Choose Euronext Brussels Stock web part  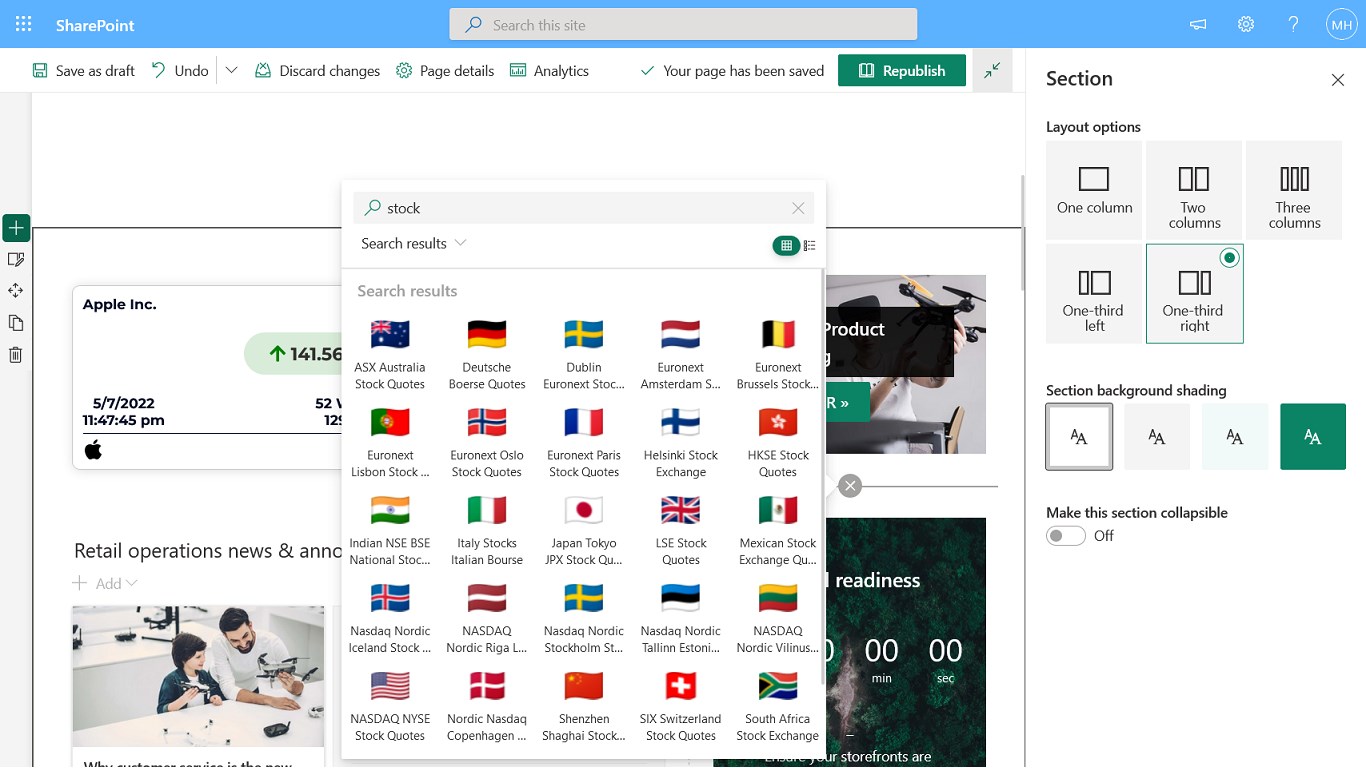[778, 354]
